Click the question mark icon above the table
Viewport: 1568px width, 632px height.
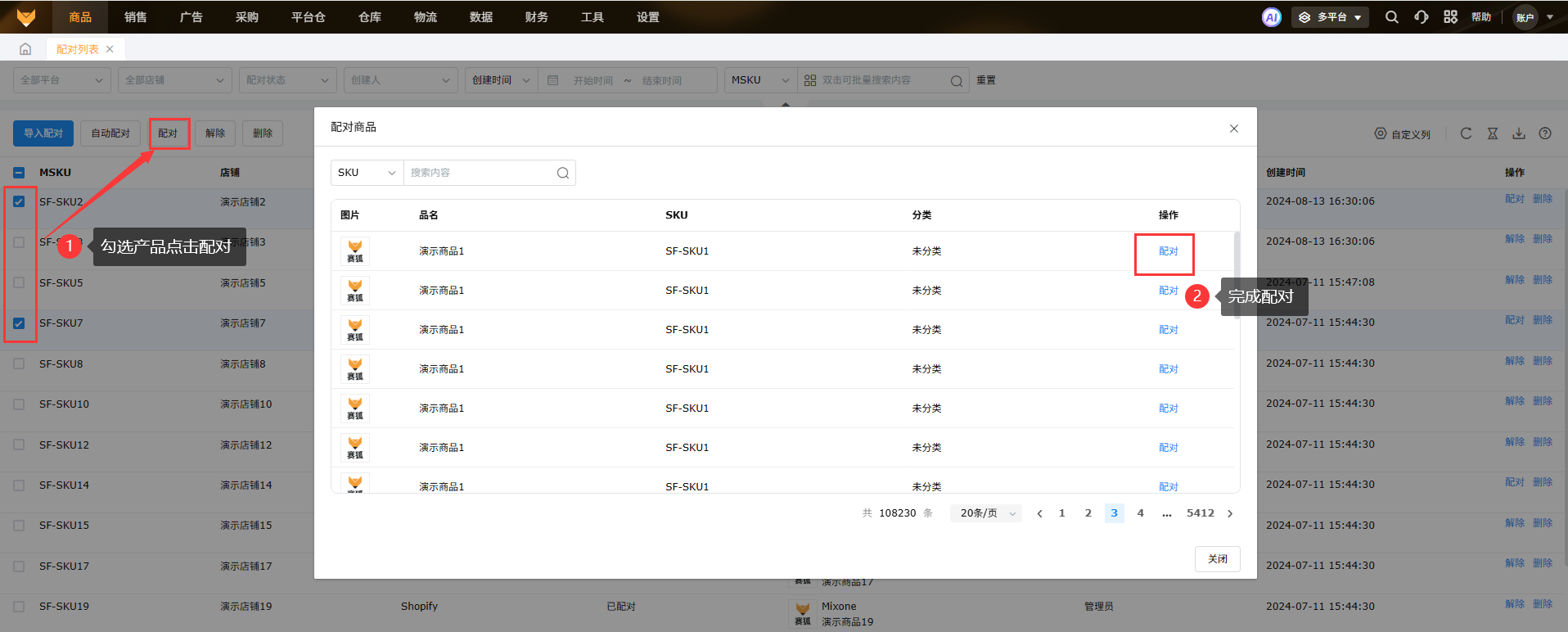1545,133
